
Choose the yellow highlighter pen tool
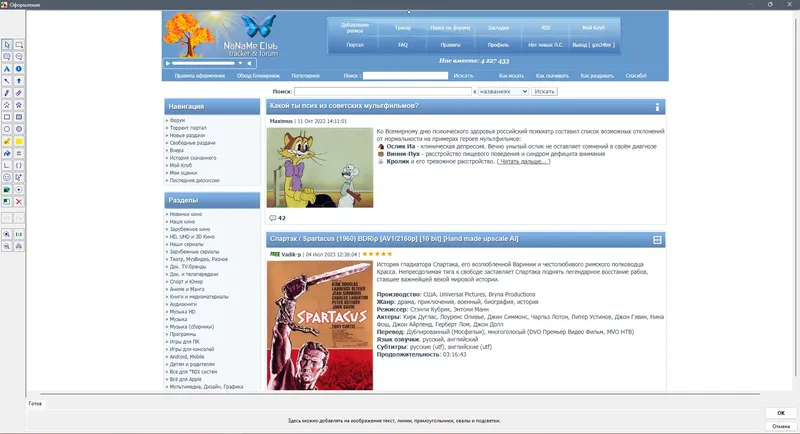pos(7,141)
